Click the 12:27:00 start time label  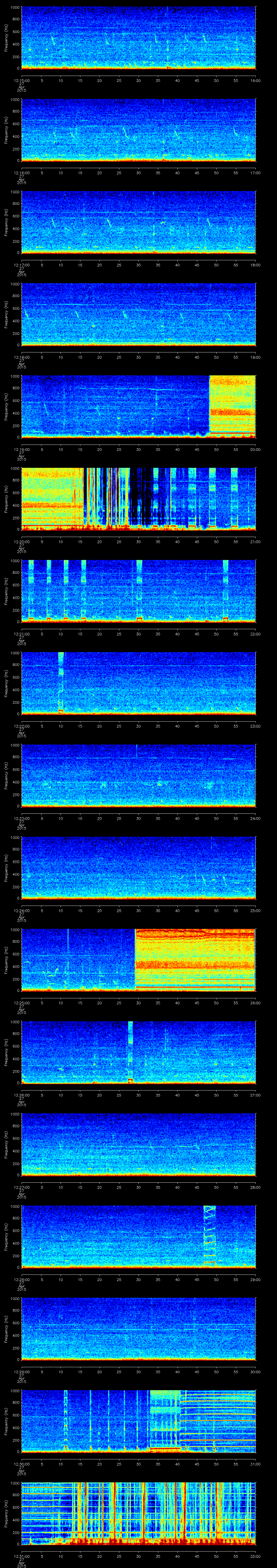pos(21,1187)
